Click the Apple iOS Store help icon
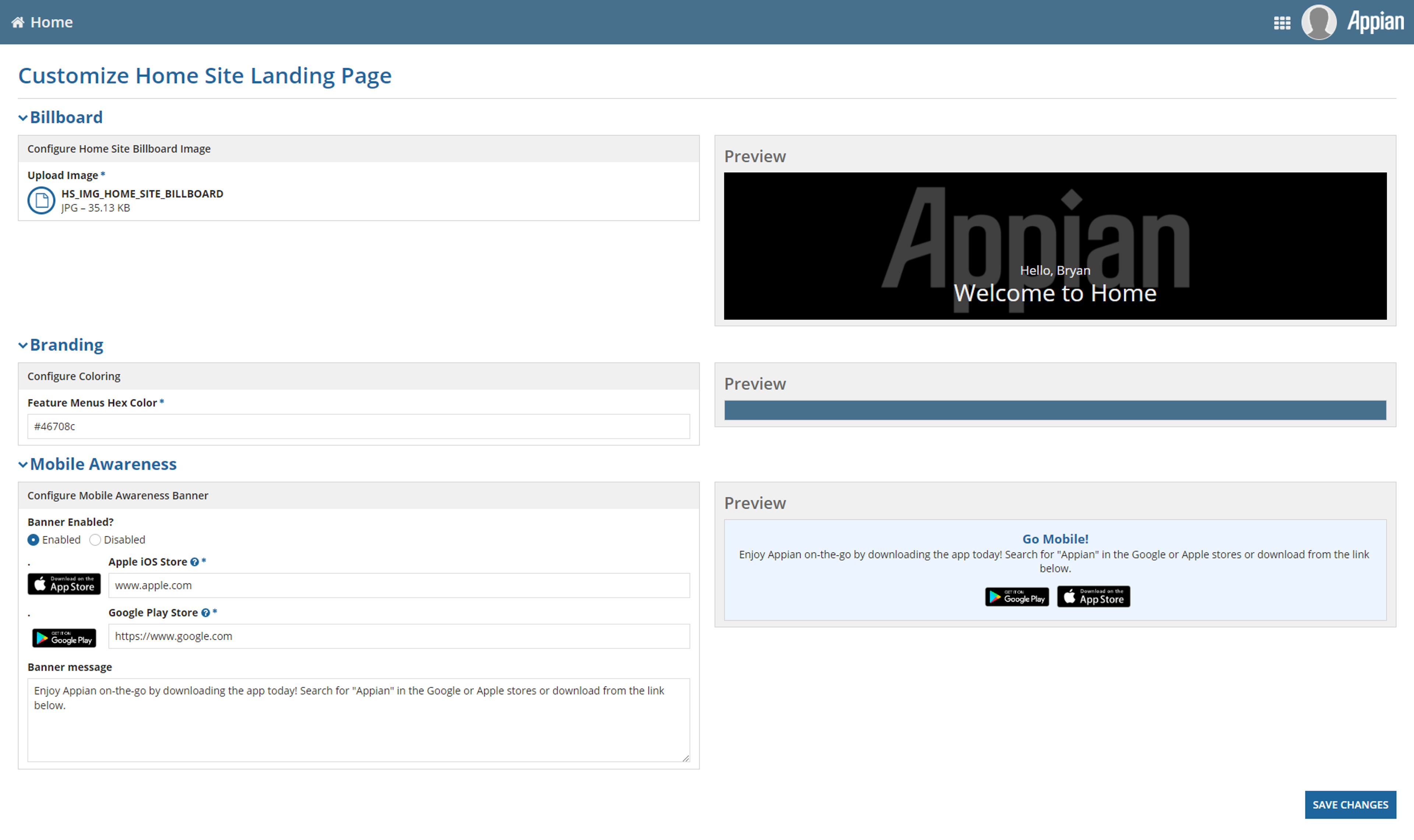Image resolution: width=1414 pixels, height=840 pixels. click(x=195, y=562)
